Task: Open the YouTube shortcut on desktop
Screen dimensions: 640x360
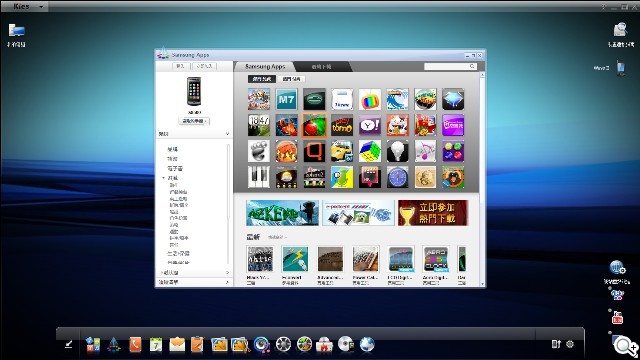Action: click(x=617, y=318)
